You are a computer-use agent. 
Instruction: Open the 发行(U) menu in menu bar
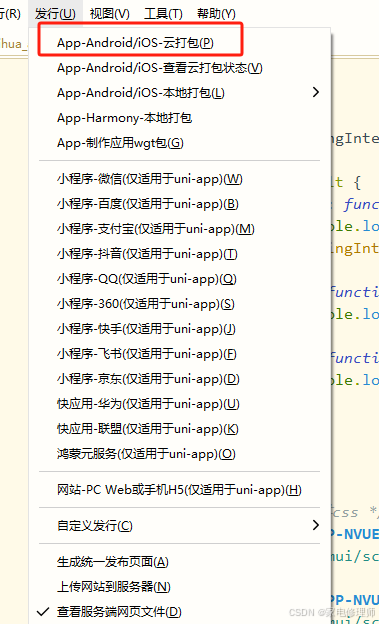(55, 14)
